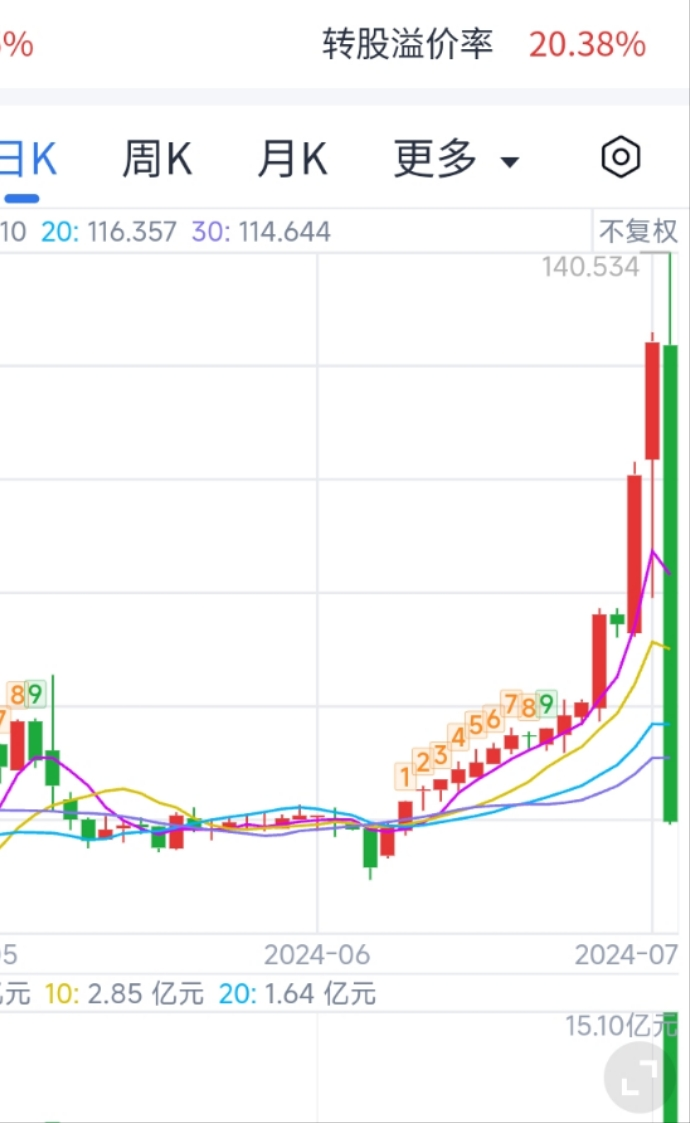Viewport: 690px width, 1123px height.
Task: Tap the 2024-06 date axis label
Action: tap(317, 955)
